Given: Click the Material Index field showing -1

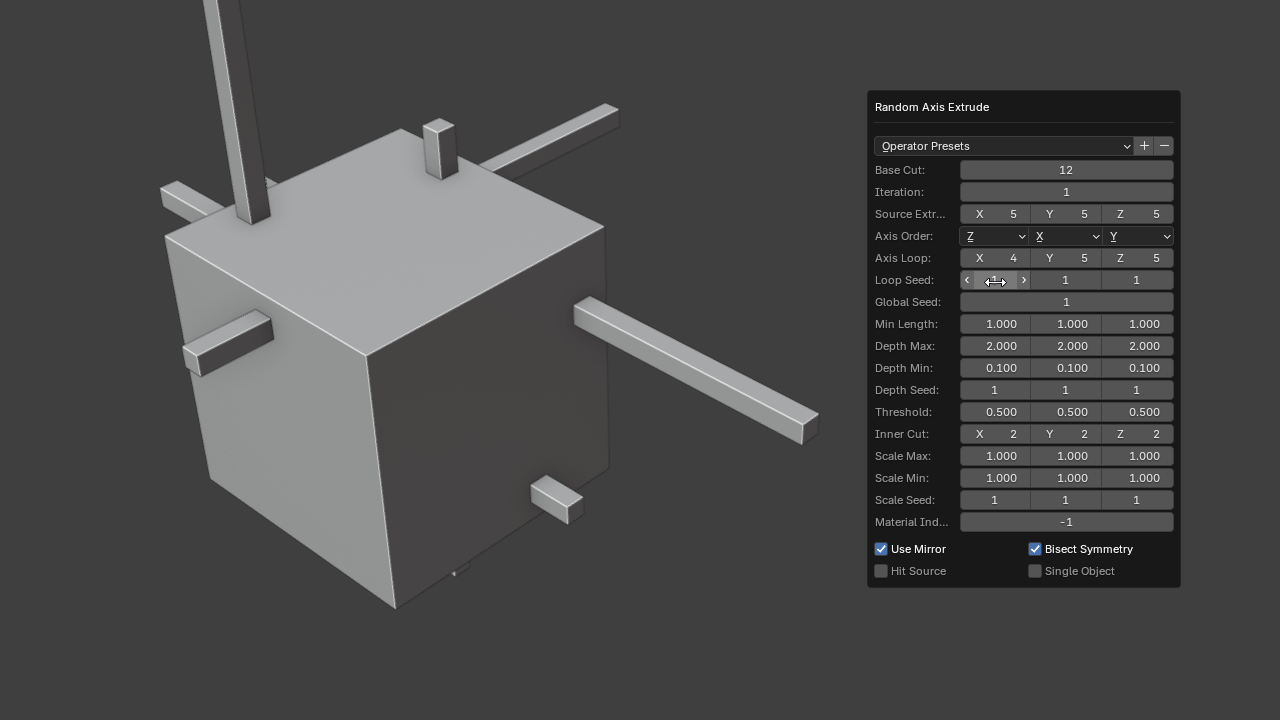Looking at the screenshot, I should point(1066,522).
